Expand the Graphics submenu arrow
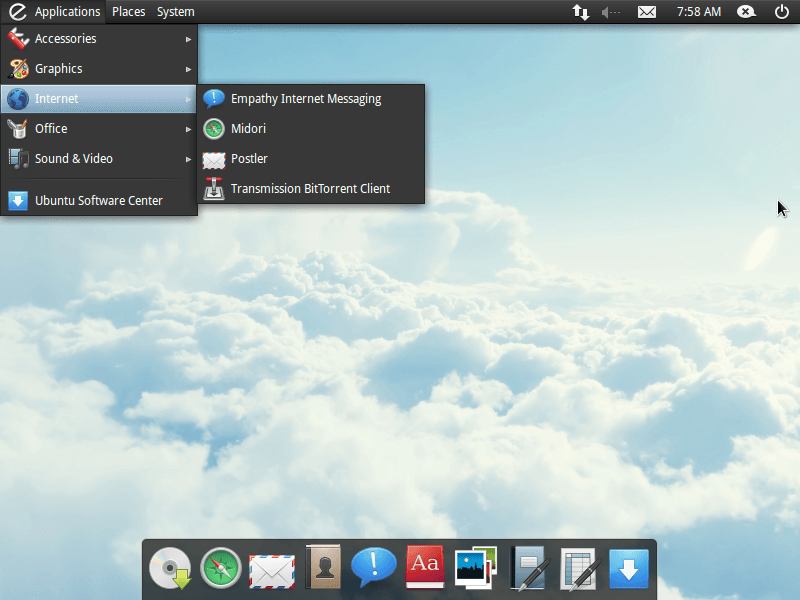800x600 pixels. tap(188, 69)
